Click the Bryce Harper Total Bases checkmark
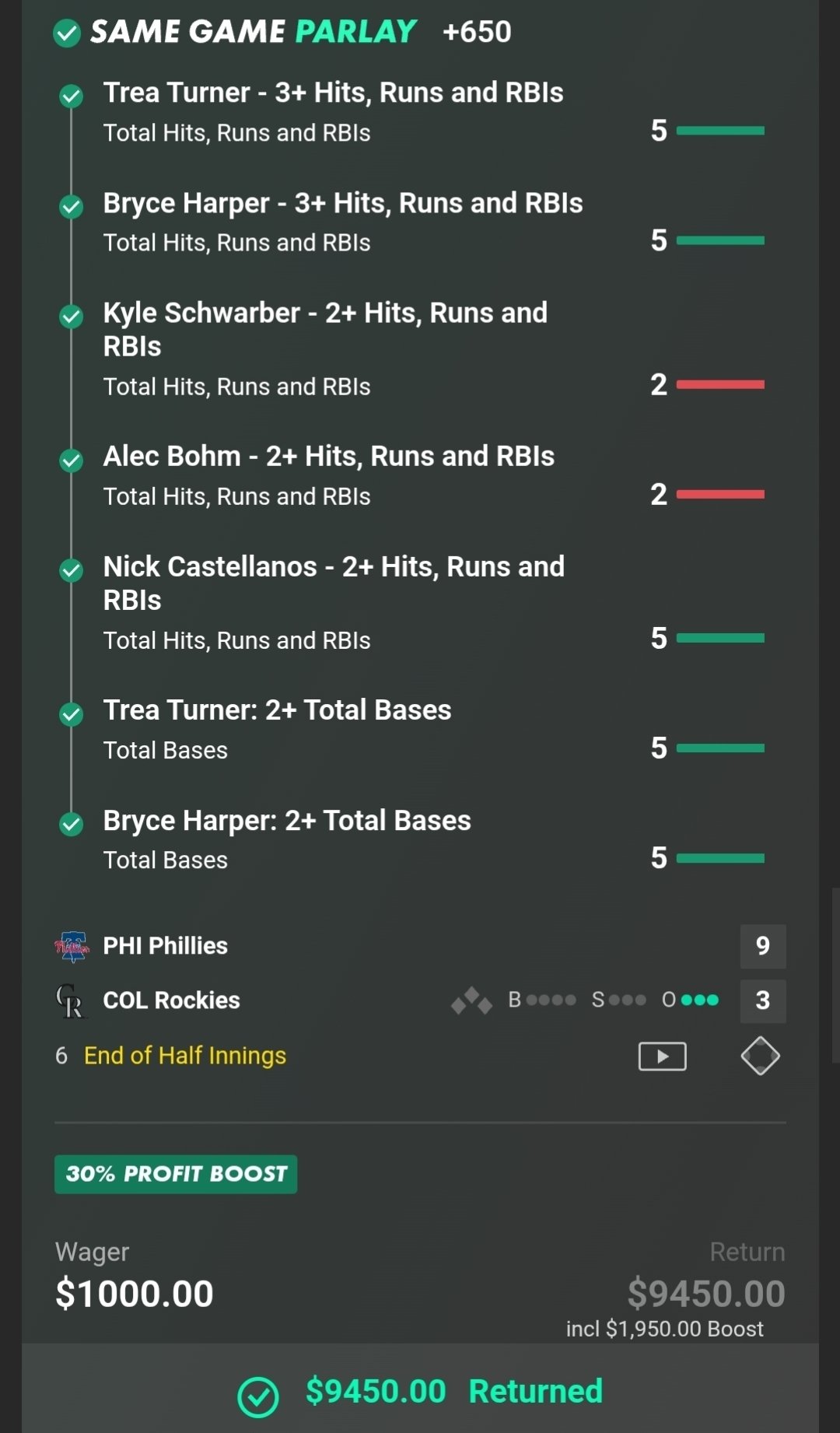The width and height of the screenshot is (840, 1433). (72, 824)
